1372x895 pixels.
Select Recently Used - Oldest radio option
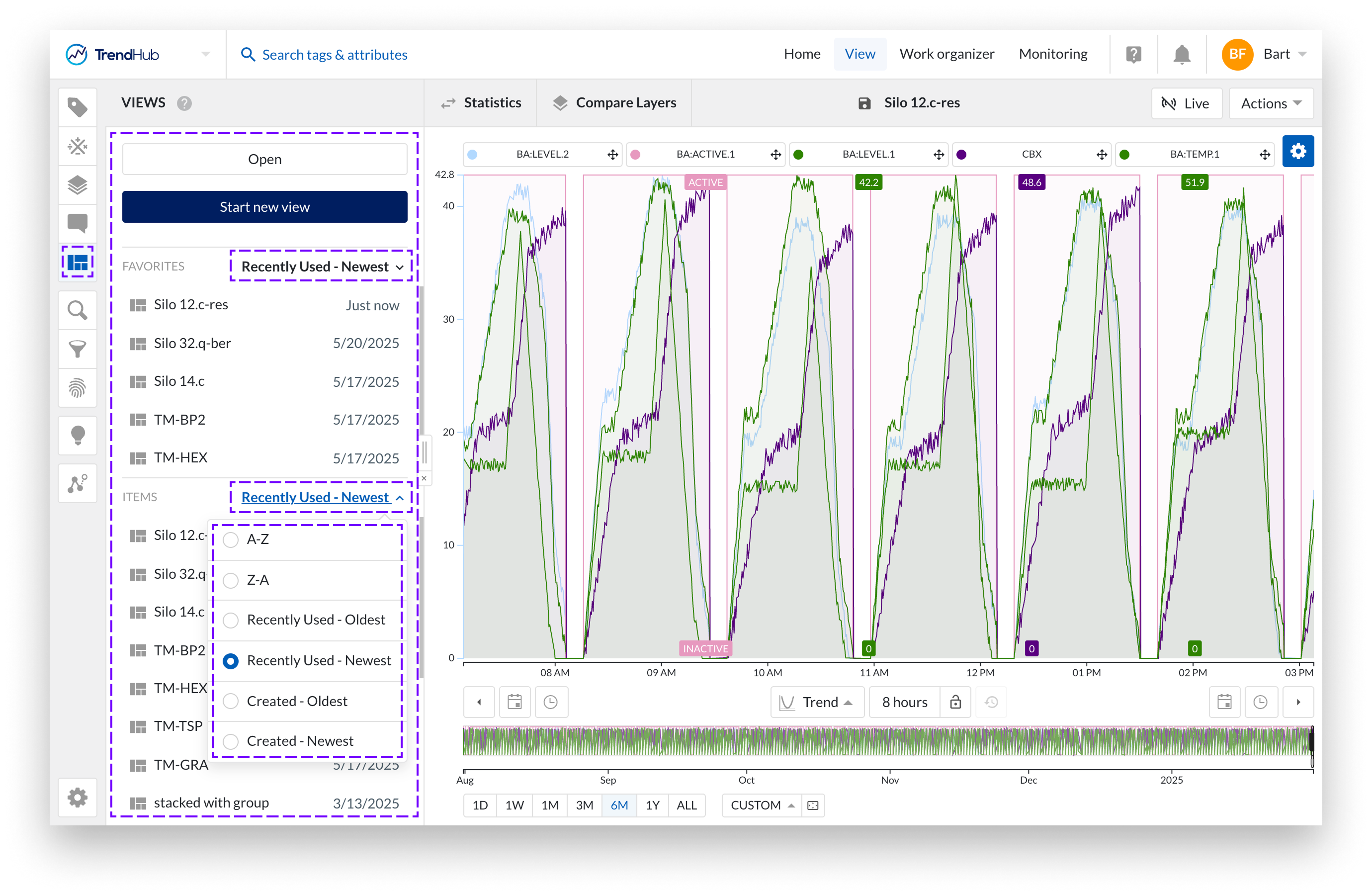[x=231, y=621]
